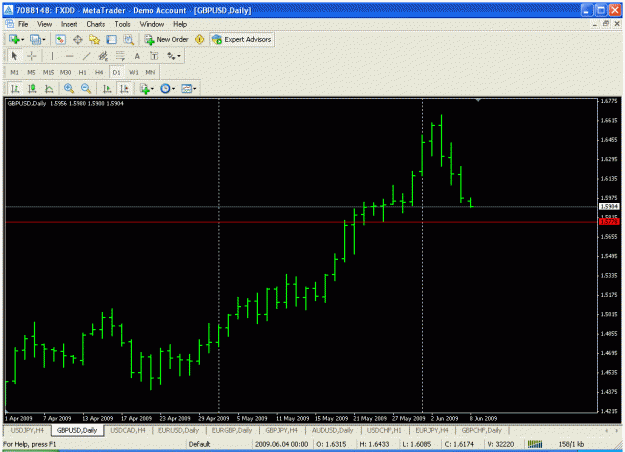Toggle chart Auto Scroll
The image size is (625, 452).
[x=107, y=88]
